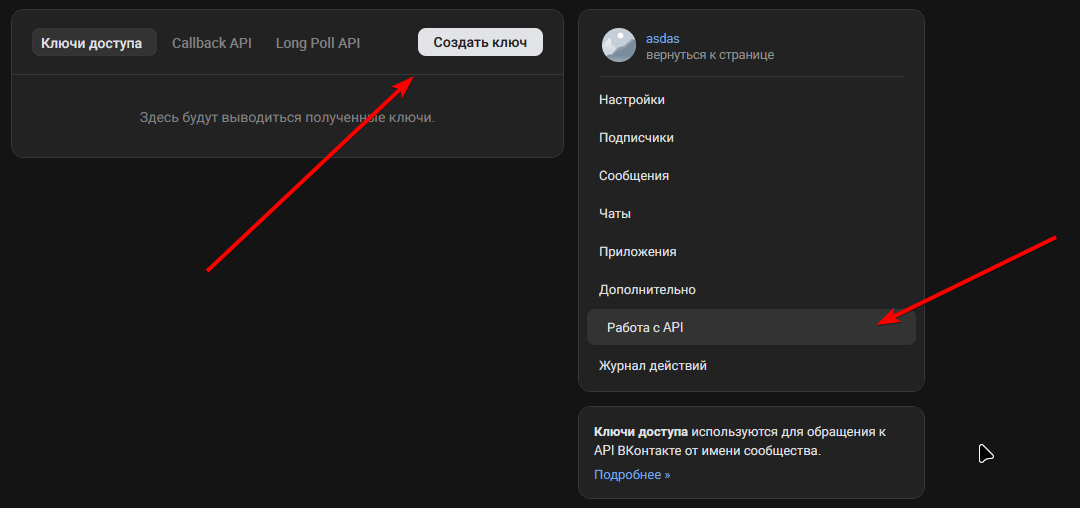Open Журнал действий in the sidebar
The width and height of the screenshot is (1080, 508).
point(652,366)
